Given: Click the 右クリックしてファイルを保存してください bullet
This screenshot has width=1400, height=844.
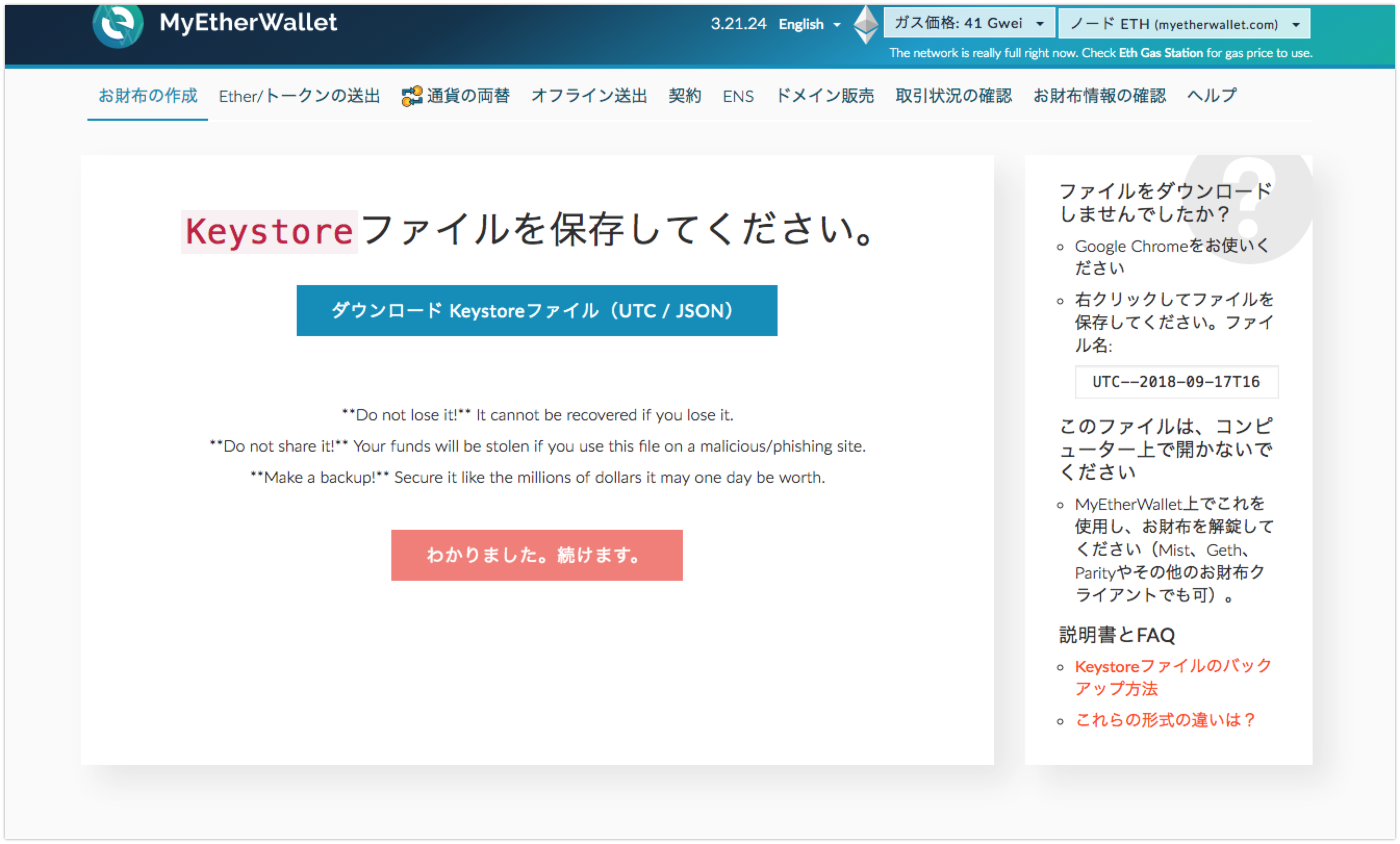Looking at the screenshot, I should [x=1174, y=322].
